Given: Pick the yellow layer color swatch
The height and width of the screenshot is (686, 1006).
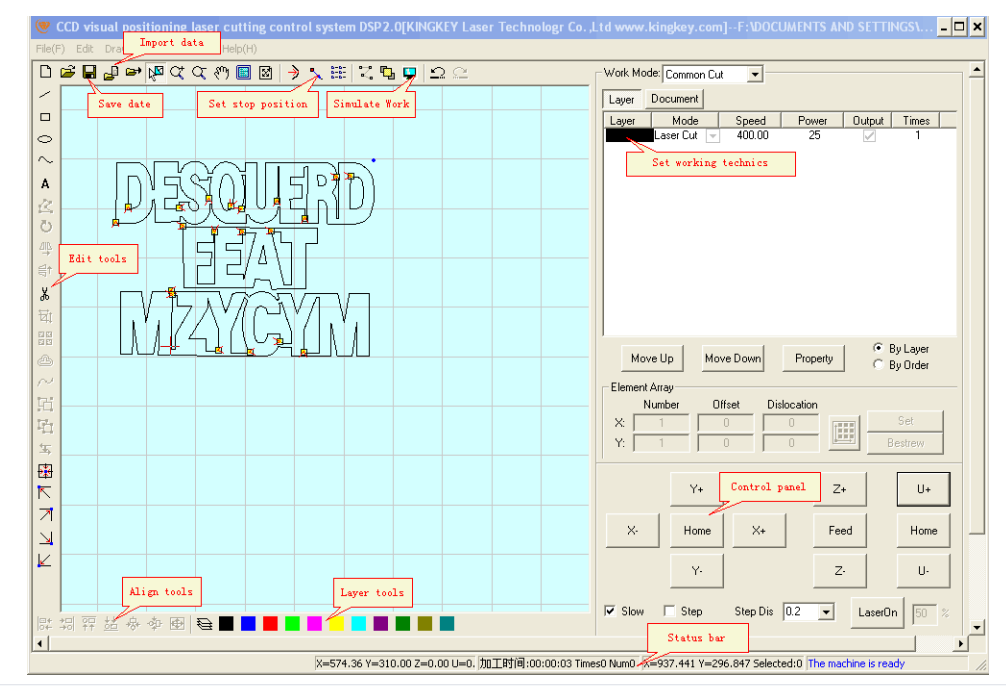Looking at the screenshot, I should pyautogui.click(x=336, y=624).
